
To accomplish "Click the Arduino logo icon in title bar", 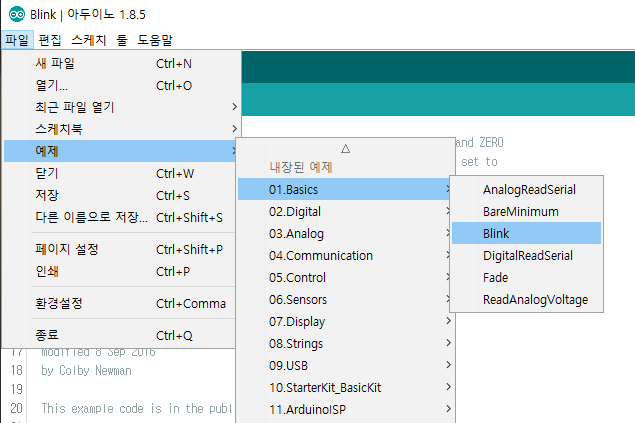I will tap(17, 15).
